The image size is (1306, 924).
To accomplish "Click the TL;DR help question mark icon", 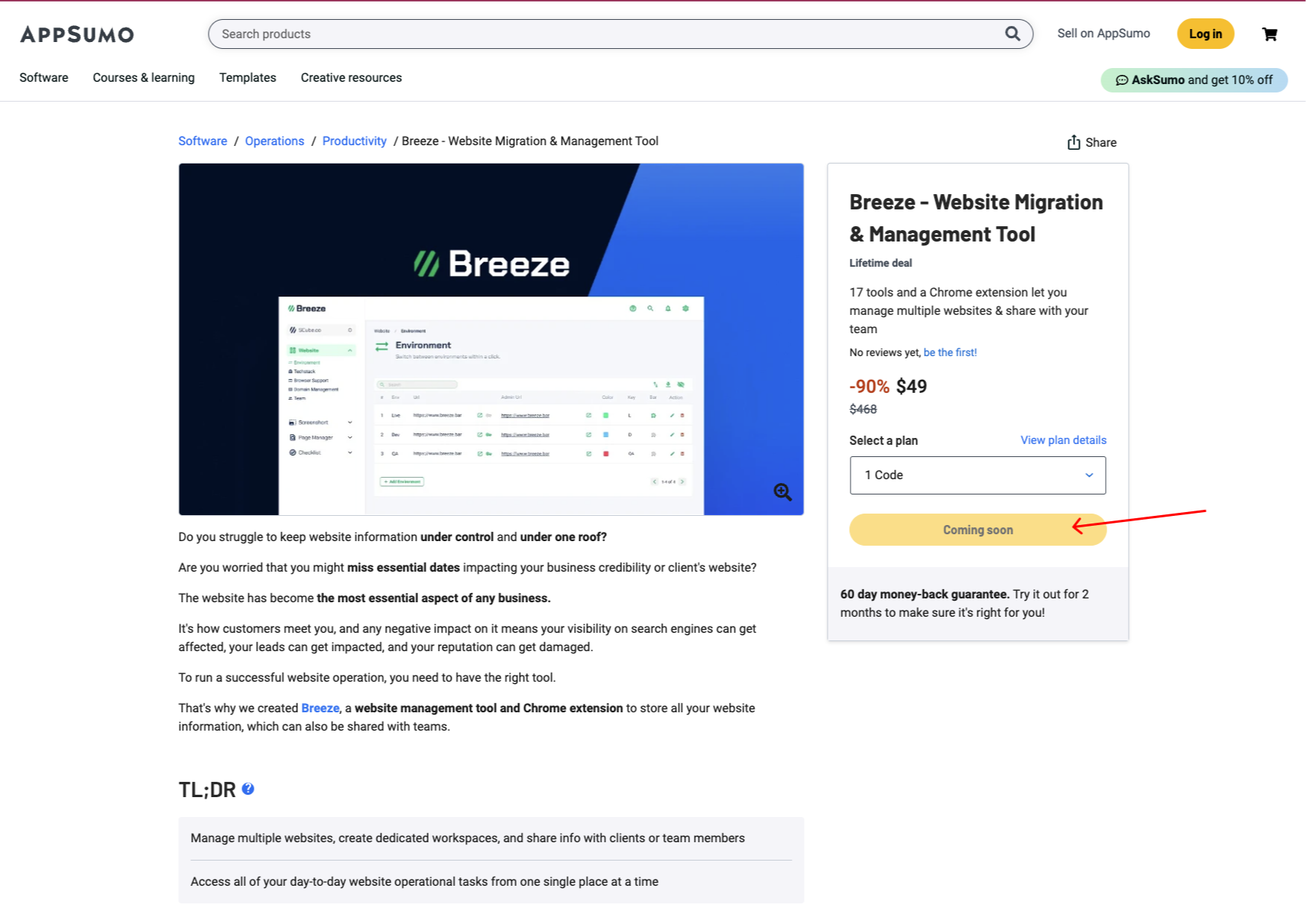I will 248,789.
